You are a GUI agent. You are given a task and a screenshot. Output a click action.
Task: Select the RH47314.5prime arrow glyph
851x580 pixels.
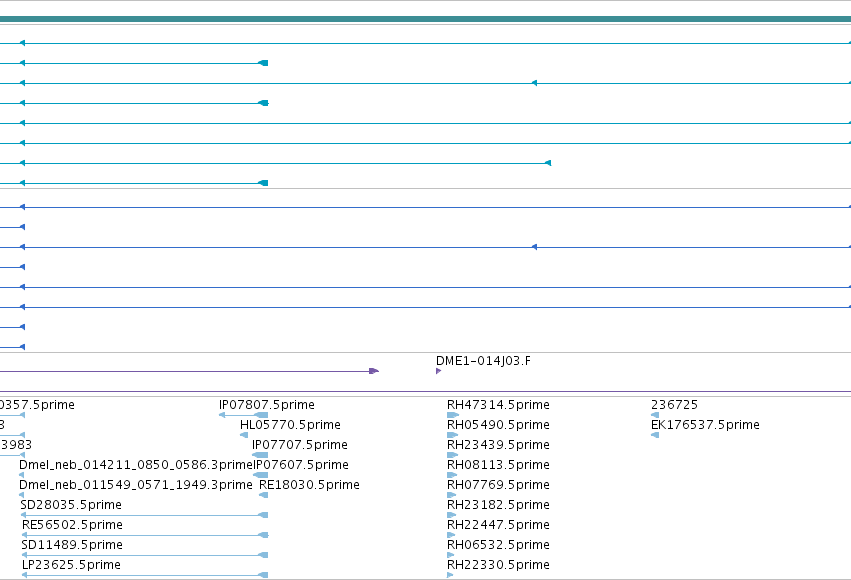[x=453, y=415]
